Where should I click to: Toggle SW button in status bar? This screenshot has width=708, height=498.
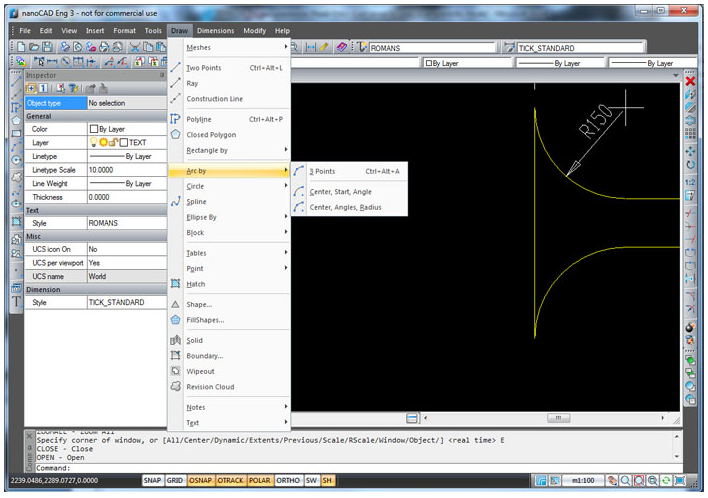point(311,480)
